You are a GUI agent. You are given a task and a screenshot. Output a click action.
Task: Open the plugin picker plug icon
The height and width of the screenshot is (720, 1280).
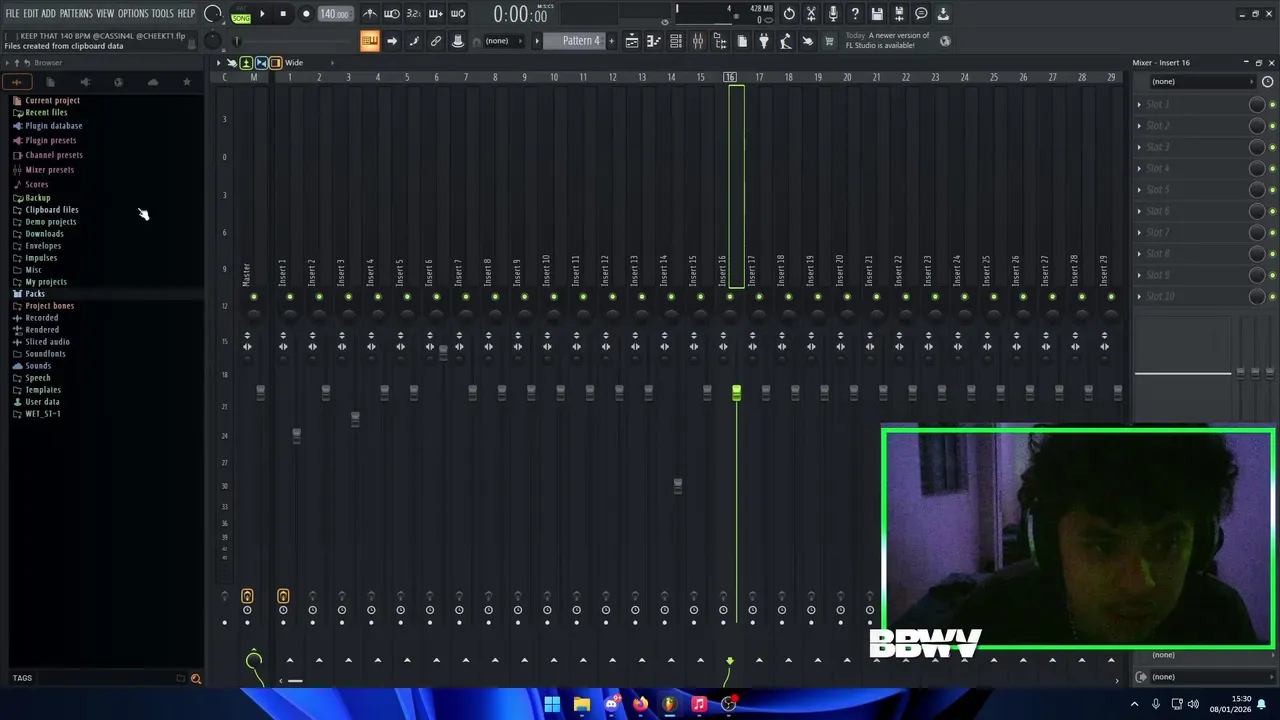(x=763, y=41)
